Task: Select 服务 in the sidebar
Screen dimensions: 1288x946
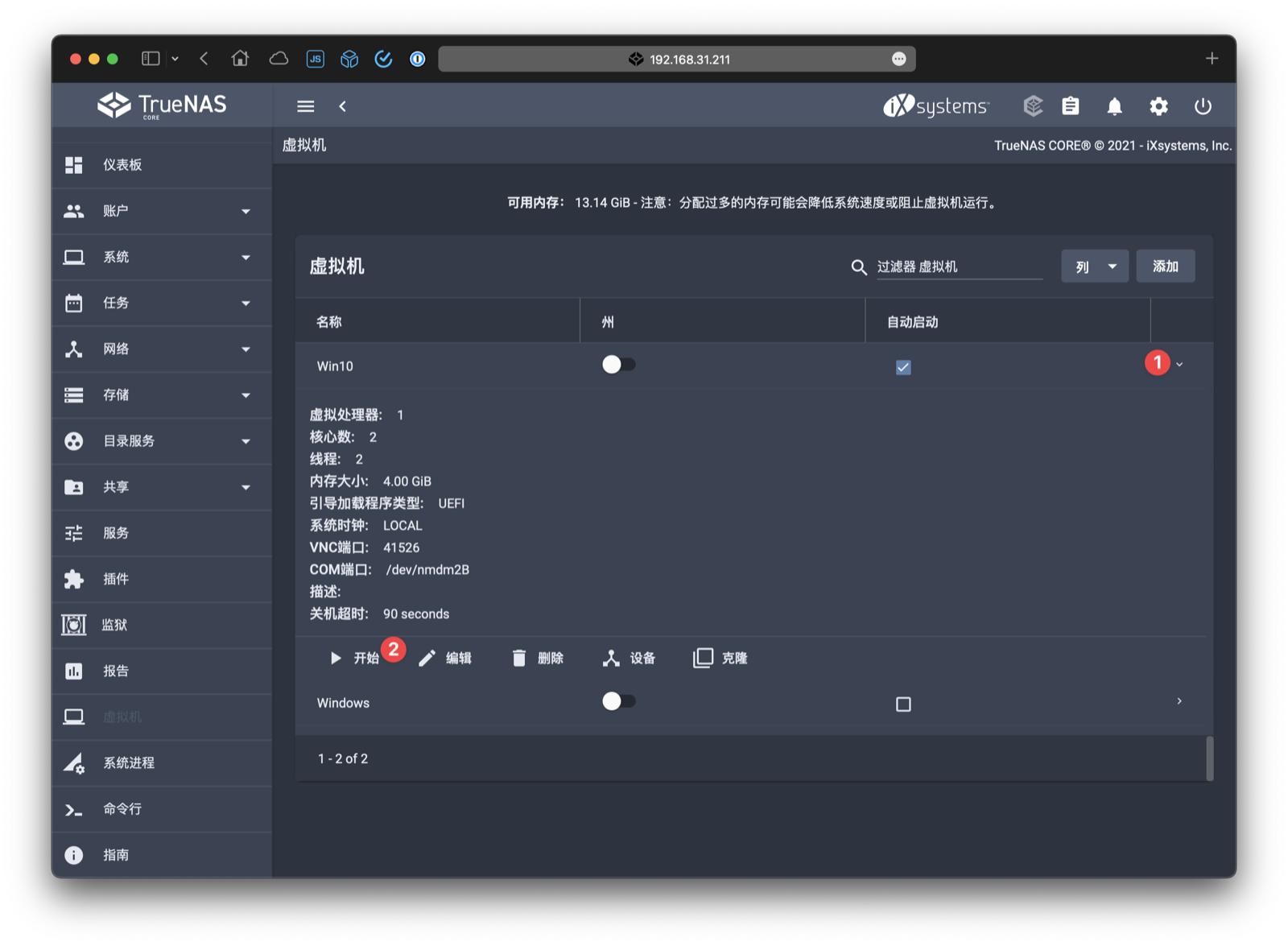Action: click(117, 532)
